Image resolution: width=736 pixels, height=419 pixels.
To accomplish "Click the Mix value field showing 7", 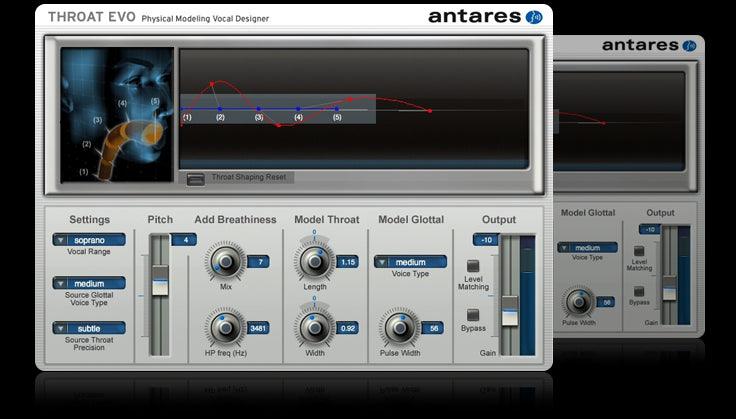I will click(x=258, y=262).
